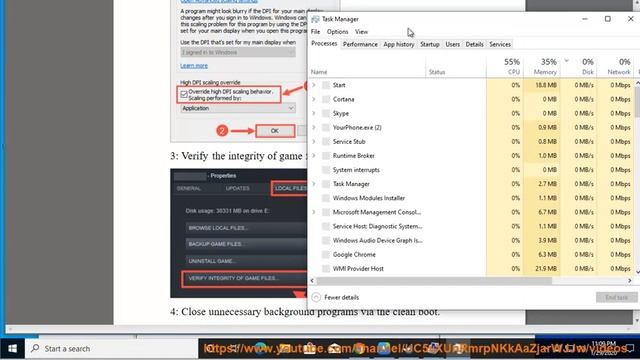Click the Status column header
The height and width of the screenshot is (360, 640).
coord(456,66)
